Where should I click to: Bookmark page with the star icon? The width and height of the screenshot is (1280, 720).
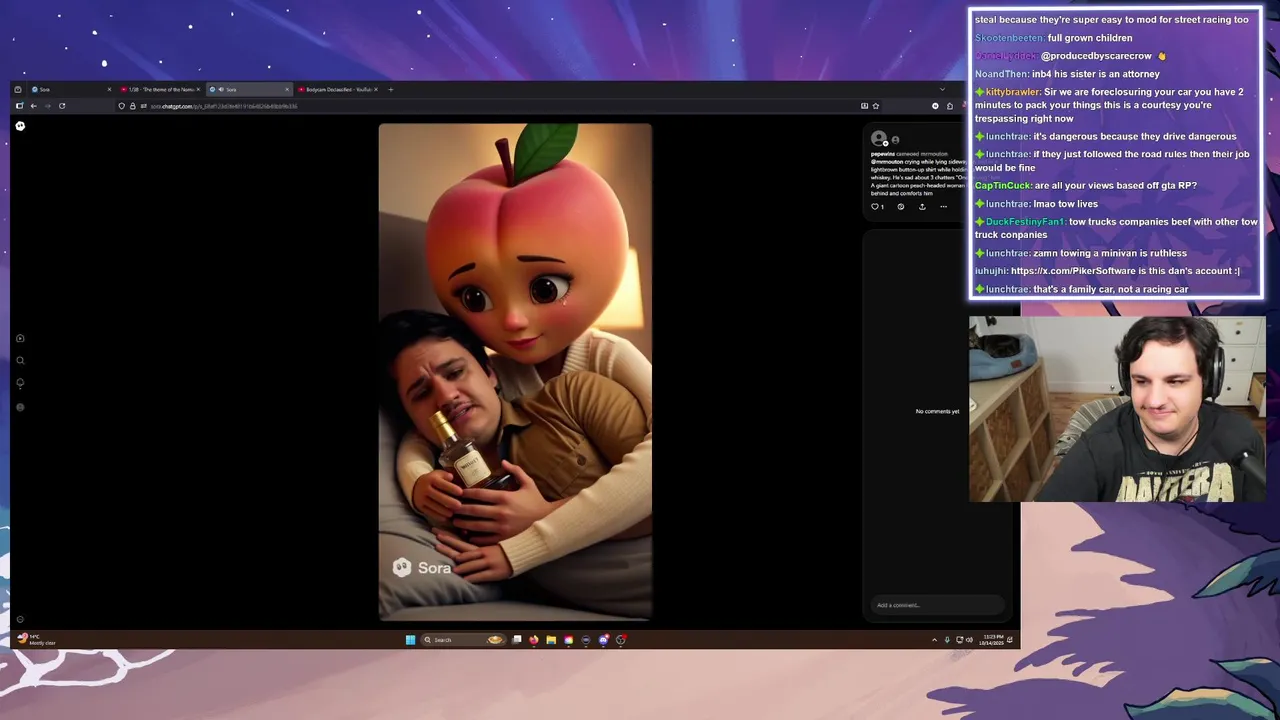coord(876,106)
